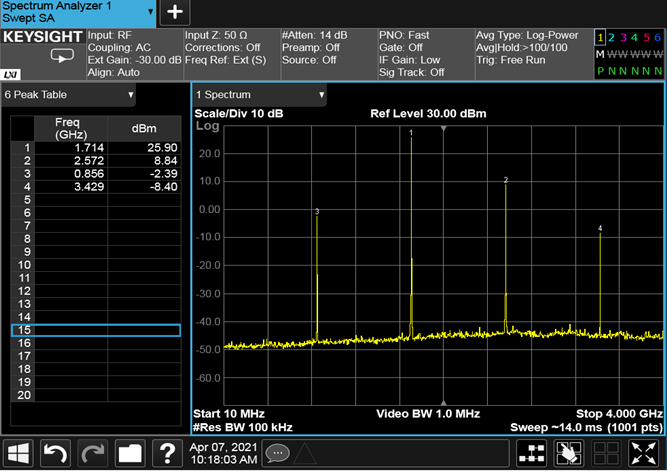Image resolution: width=667 pixels, height=473 pixels.
Task: Select trace 1 indicator
Action: pyautogui.click(x=600, y=37)
